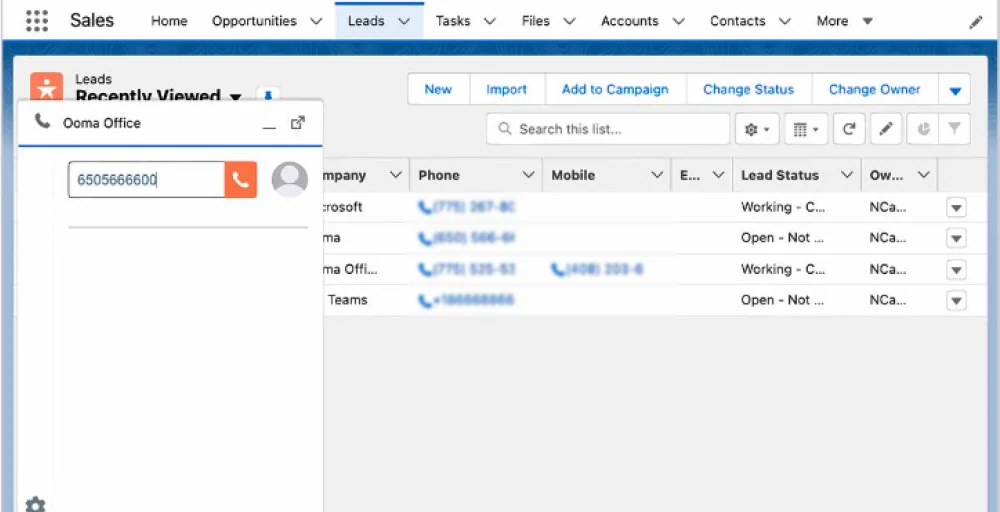Open row actions for Microsoft lead
The image size is (1000, 512).
pyautogui.click(x=956, y=207)
